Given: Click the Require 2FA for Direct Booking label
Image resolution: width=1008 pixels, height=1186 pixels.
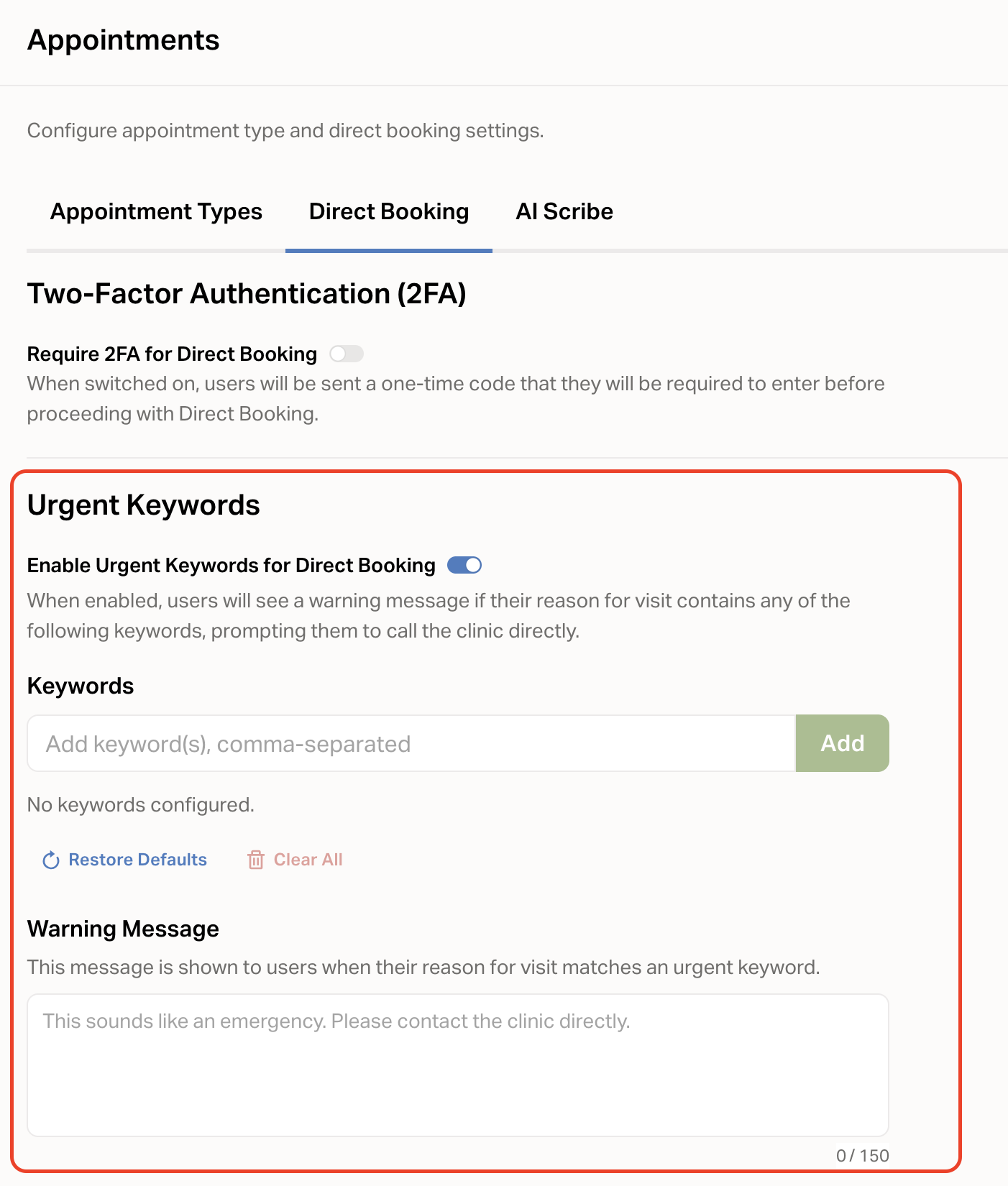Looking at the screenshot, I should pos(172,354).
